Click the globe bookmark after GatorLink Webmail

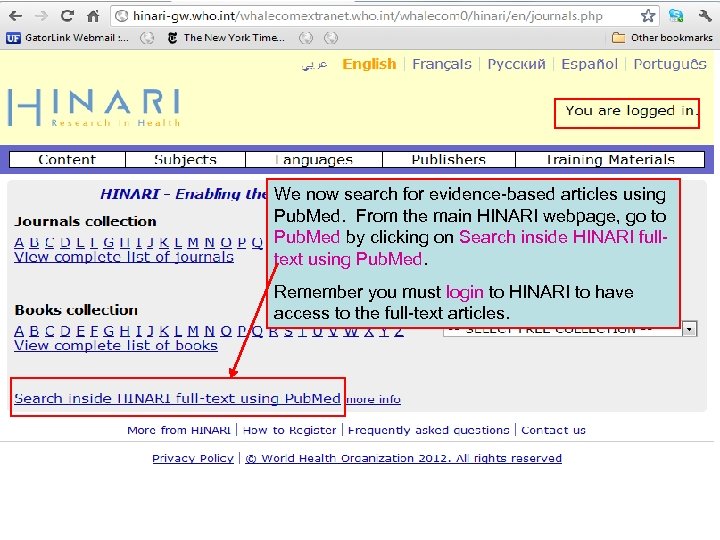click(x=147, y=38)
